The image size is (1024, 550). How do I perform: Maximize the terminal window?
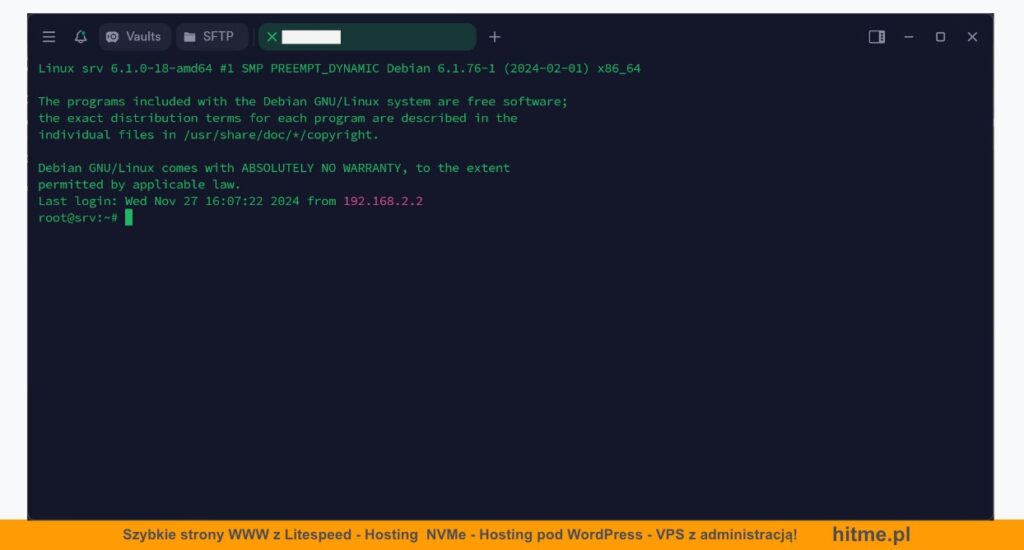(x=940, y=37)
